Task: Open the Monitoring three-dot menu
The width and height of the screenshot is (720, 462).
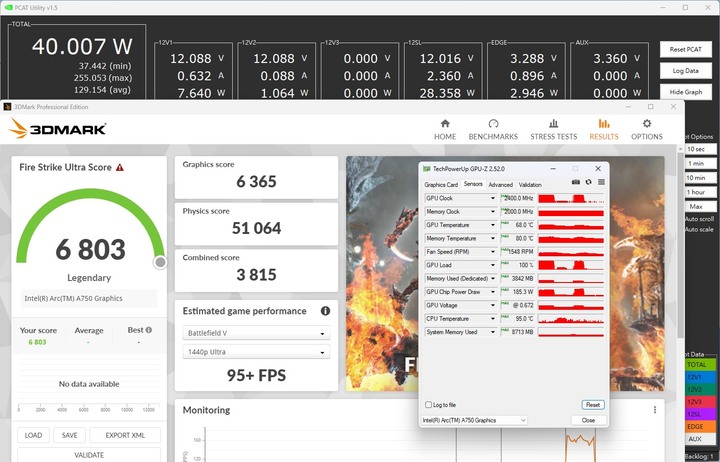Action: tap(655, 410)
